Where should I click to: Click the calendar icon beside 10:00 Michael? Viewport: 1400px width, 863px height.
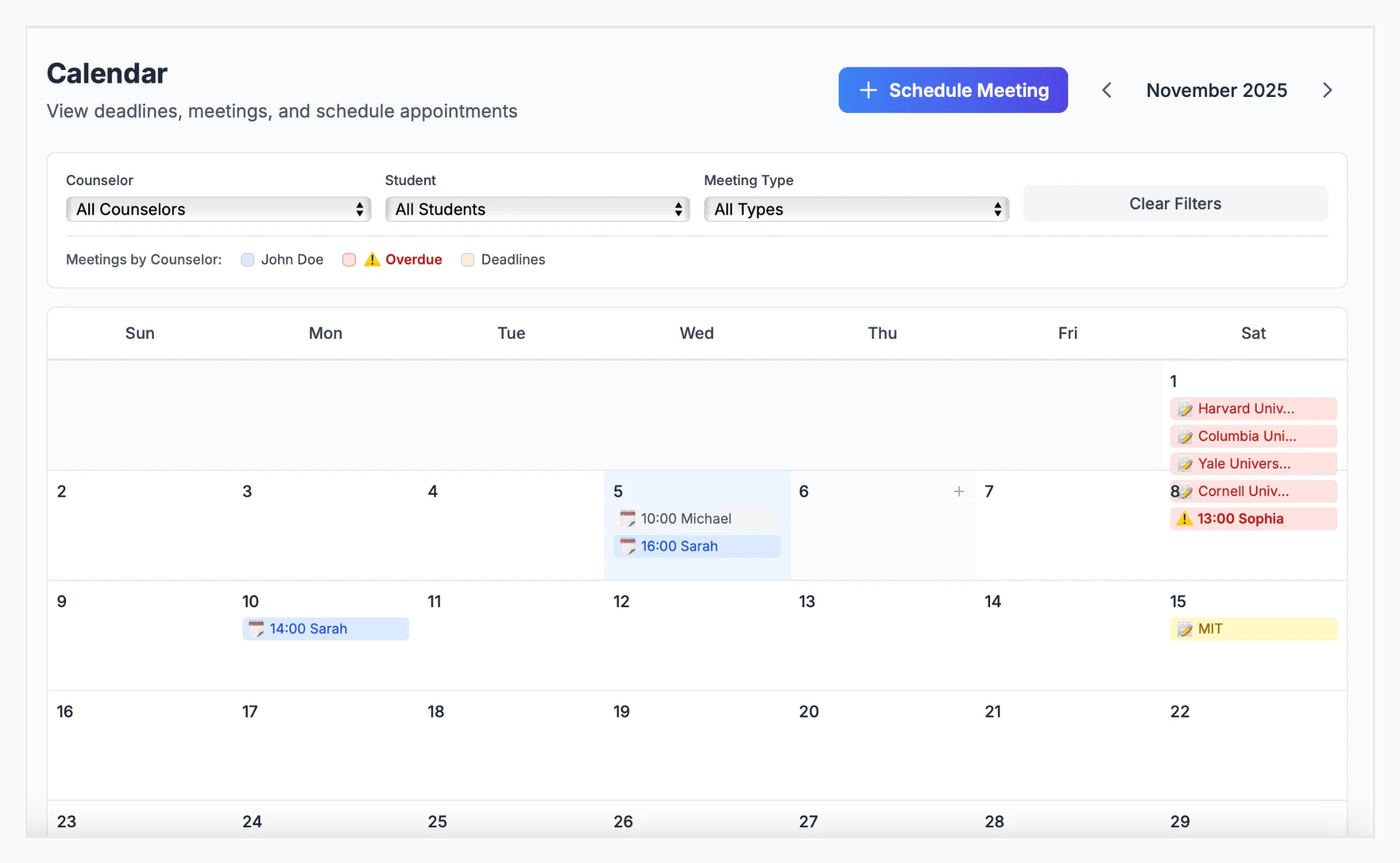(x=627, y=518)
